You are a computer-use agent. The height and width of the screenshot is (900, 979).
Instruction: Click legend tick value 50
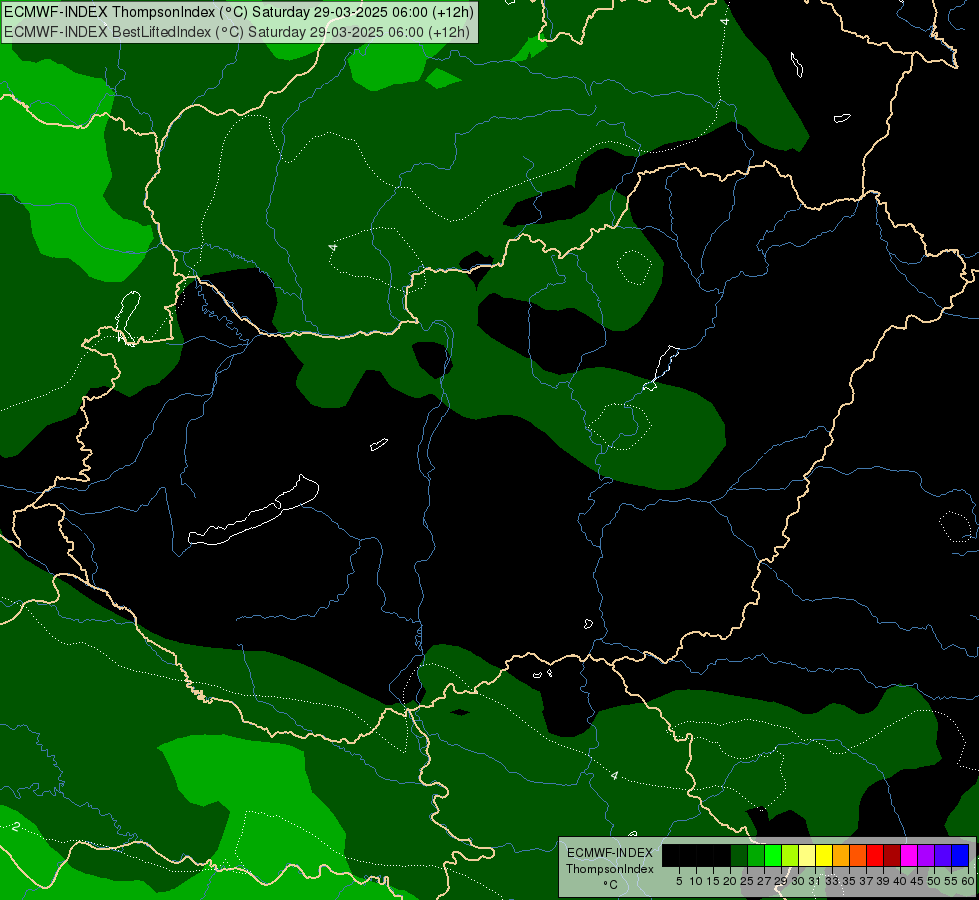tap(933, 881)
